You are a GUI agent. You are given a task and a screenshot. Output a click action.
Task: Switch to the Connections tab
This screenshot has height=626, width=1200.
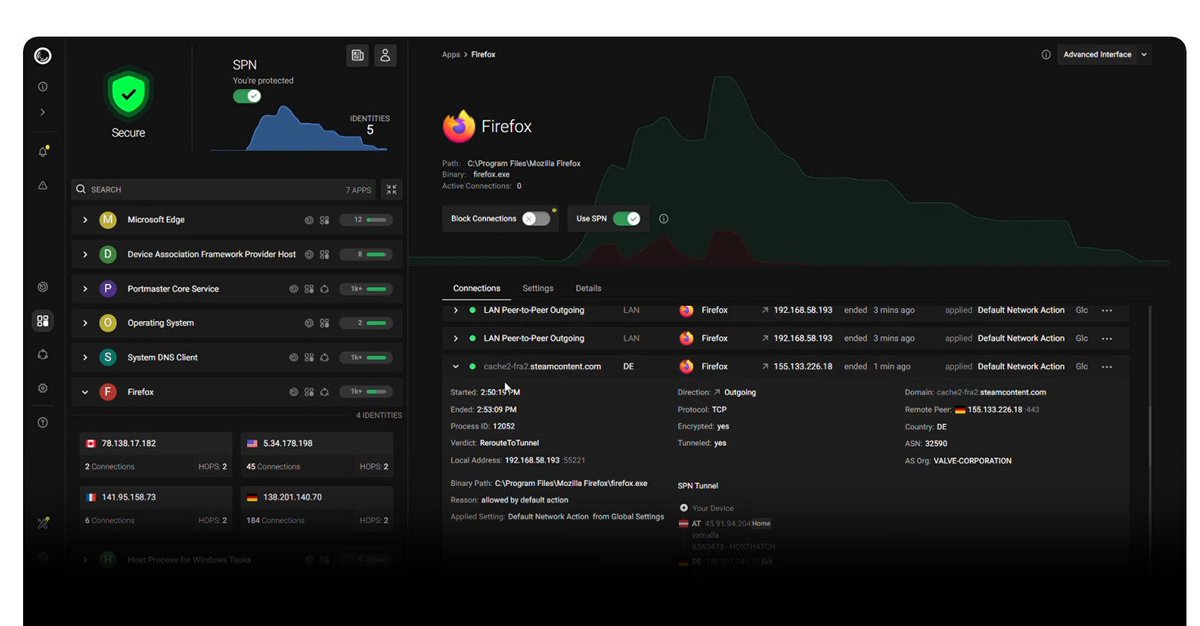pos(476,288)
